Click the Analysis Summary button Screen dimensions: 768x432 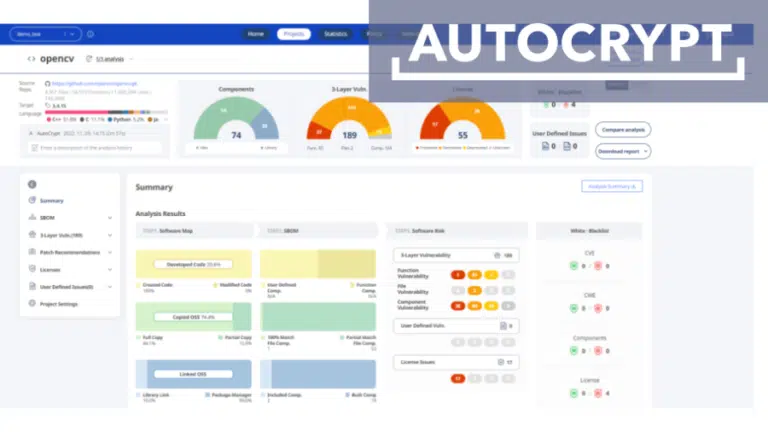tap(611, 186)
